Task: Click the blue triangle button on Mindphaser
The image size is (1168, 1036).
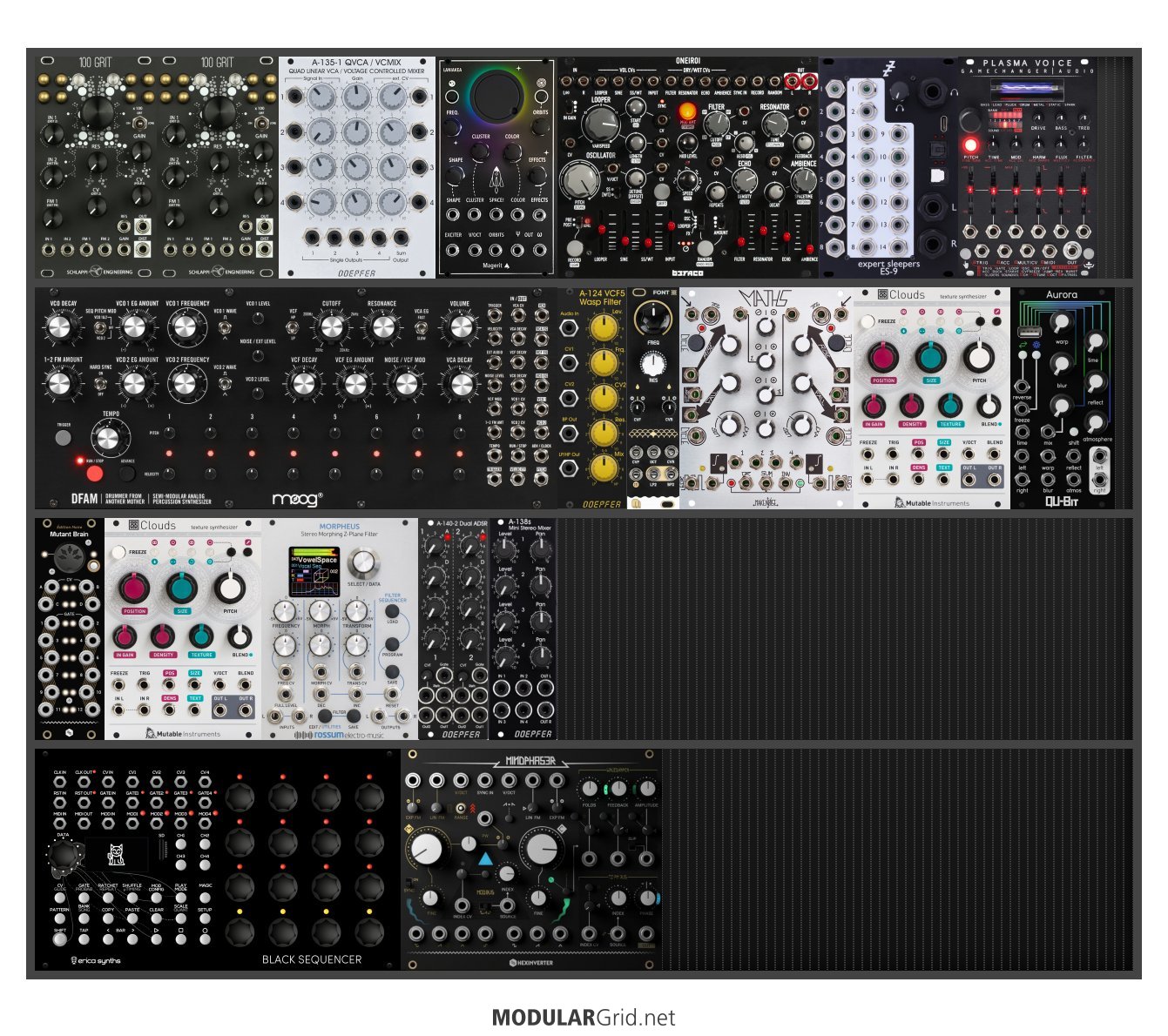Action: [x=485, y=859]
